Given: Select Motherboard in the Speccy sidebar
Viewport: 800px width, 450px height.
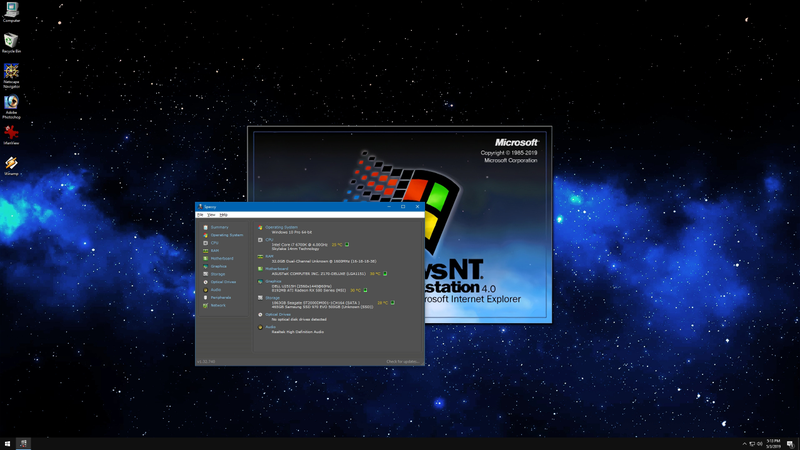Looking at the screenshot, I should pyautogui.click(x=222, y=259).
